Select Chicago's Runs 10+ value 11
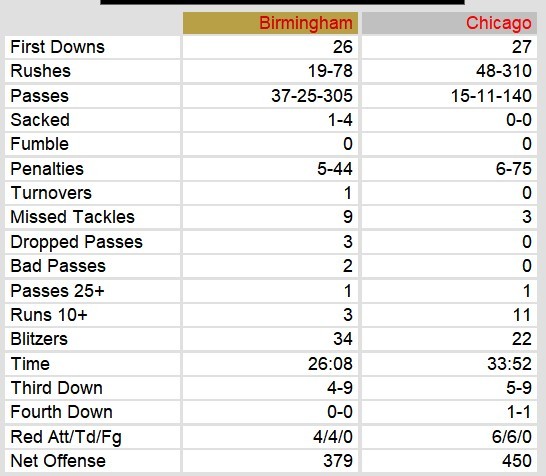Image resolution: width=546 pixels, height=476 pixels. click(x=522, y=315)
